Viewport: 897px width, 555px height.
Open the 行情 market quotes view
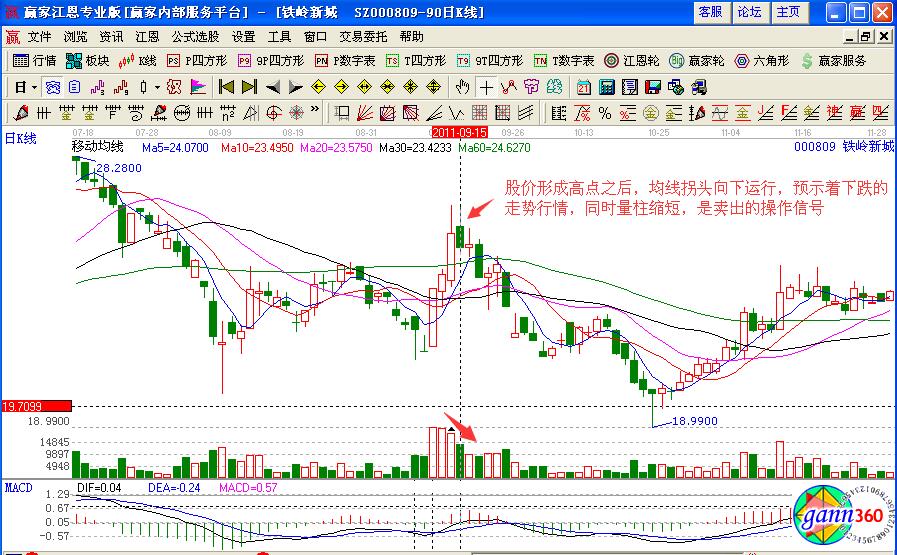pos(34,60)
